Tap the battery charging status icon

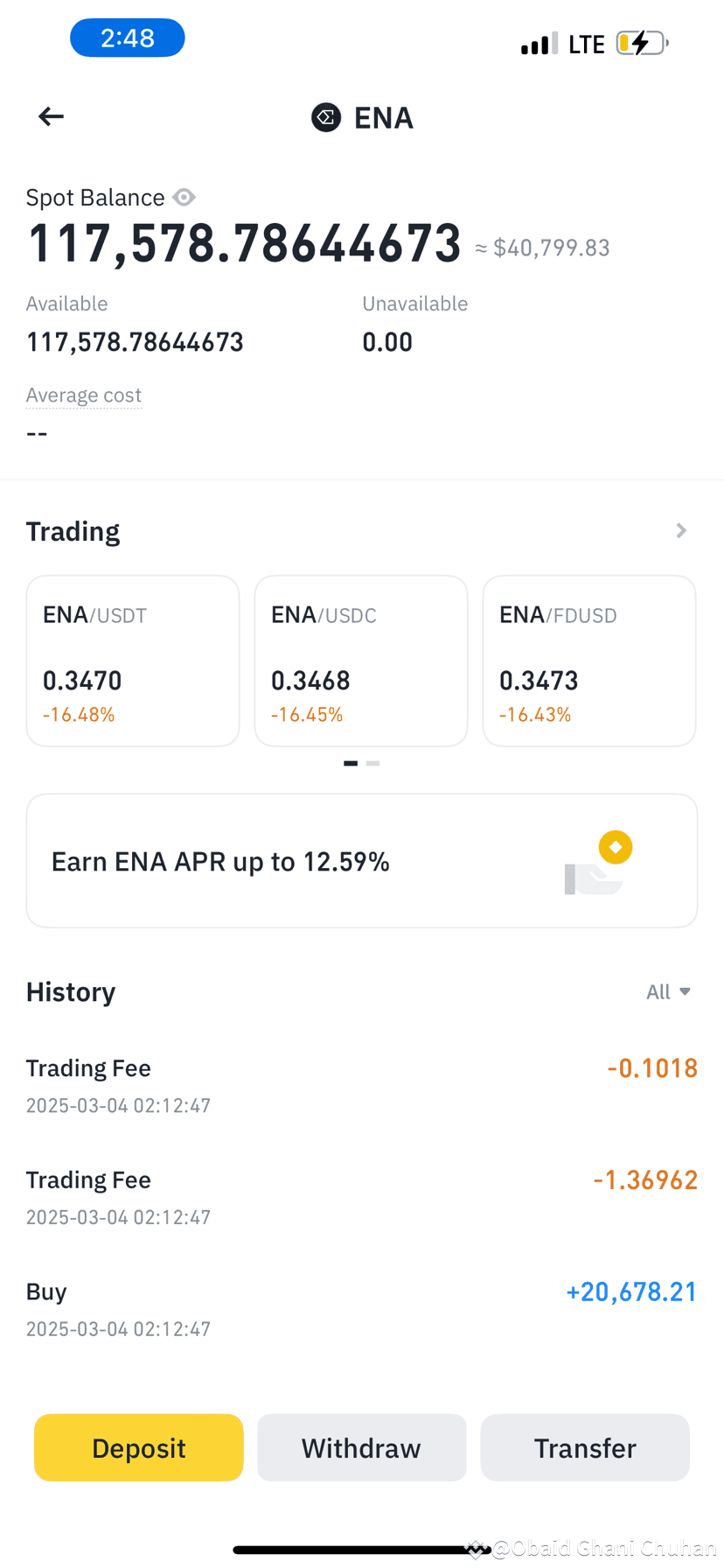(x=642, y=43)
